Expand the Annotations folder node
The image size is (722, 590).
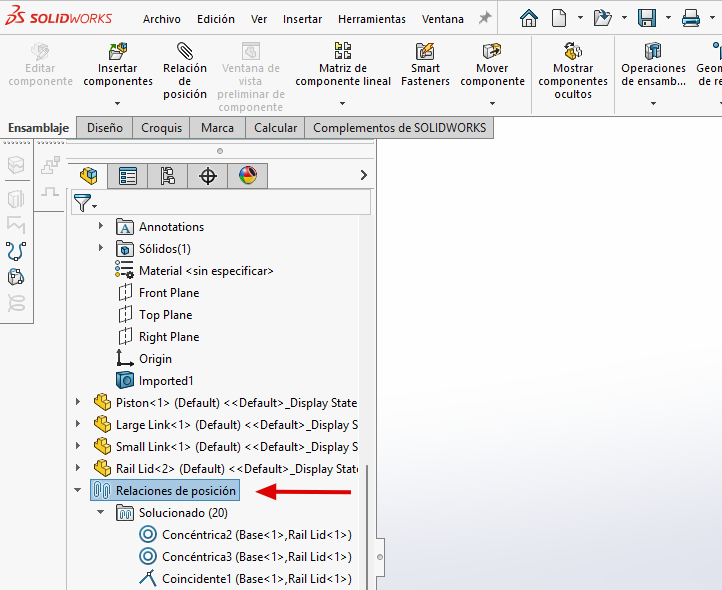coord(100,227)
